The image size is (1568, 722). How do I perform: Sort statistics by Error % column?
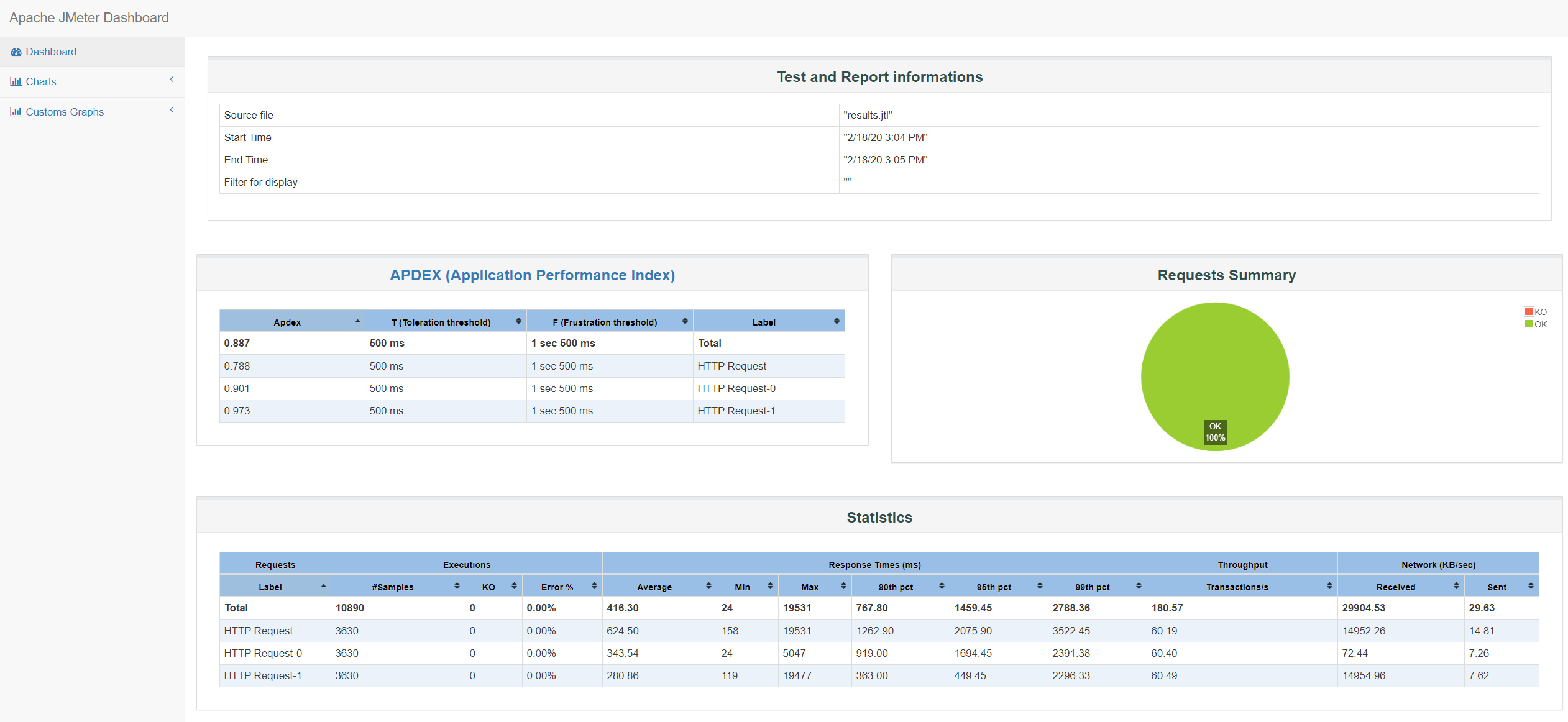click(557, 587)
